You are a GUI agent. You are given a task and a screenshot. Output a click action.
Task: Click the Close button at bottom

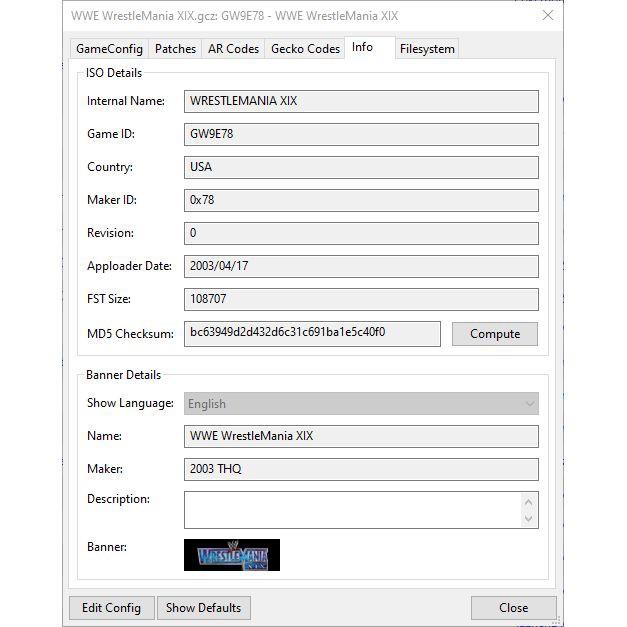(513, 608)
